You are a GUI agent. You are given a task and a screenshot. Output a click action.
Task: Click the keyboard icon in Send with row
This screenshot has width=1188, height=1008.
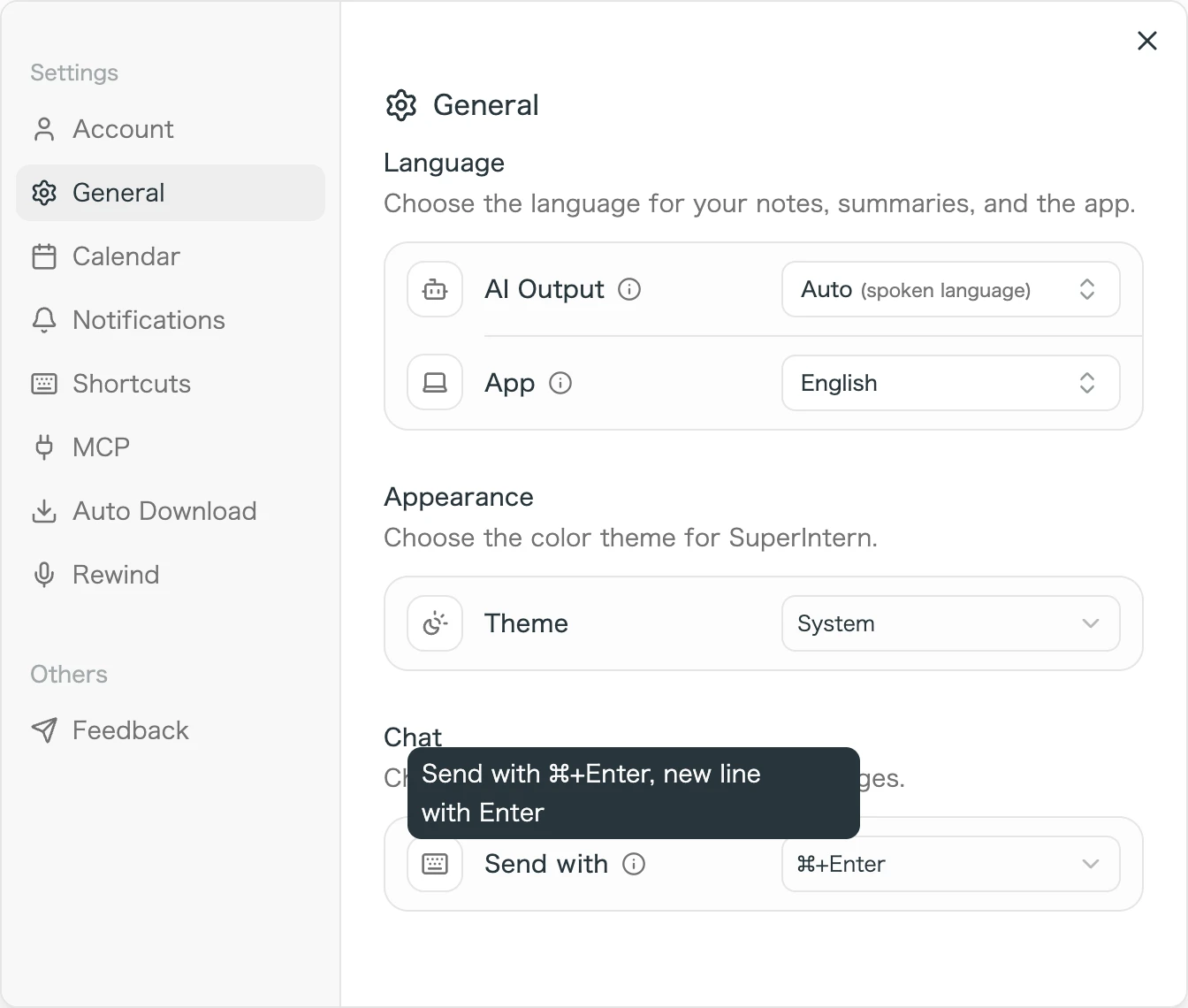tap(435, 864)
